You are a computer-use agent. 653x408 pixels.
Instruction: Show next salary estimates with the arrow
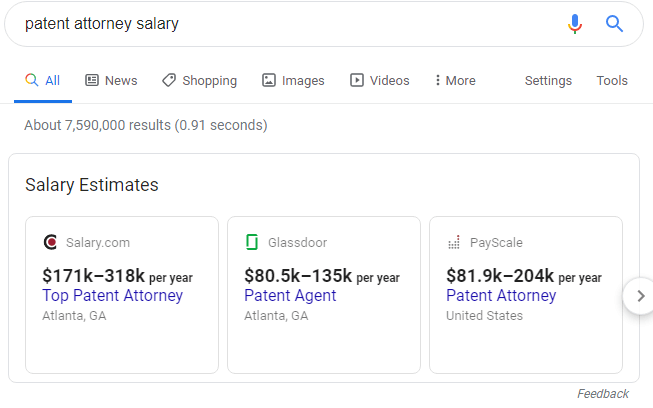[x=637, y=296]
